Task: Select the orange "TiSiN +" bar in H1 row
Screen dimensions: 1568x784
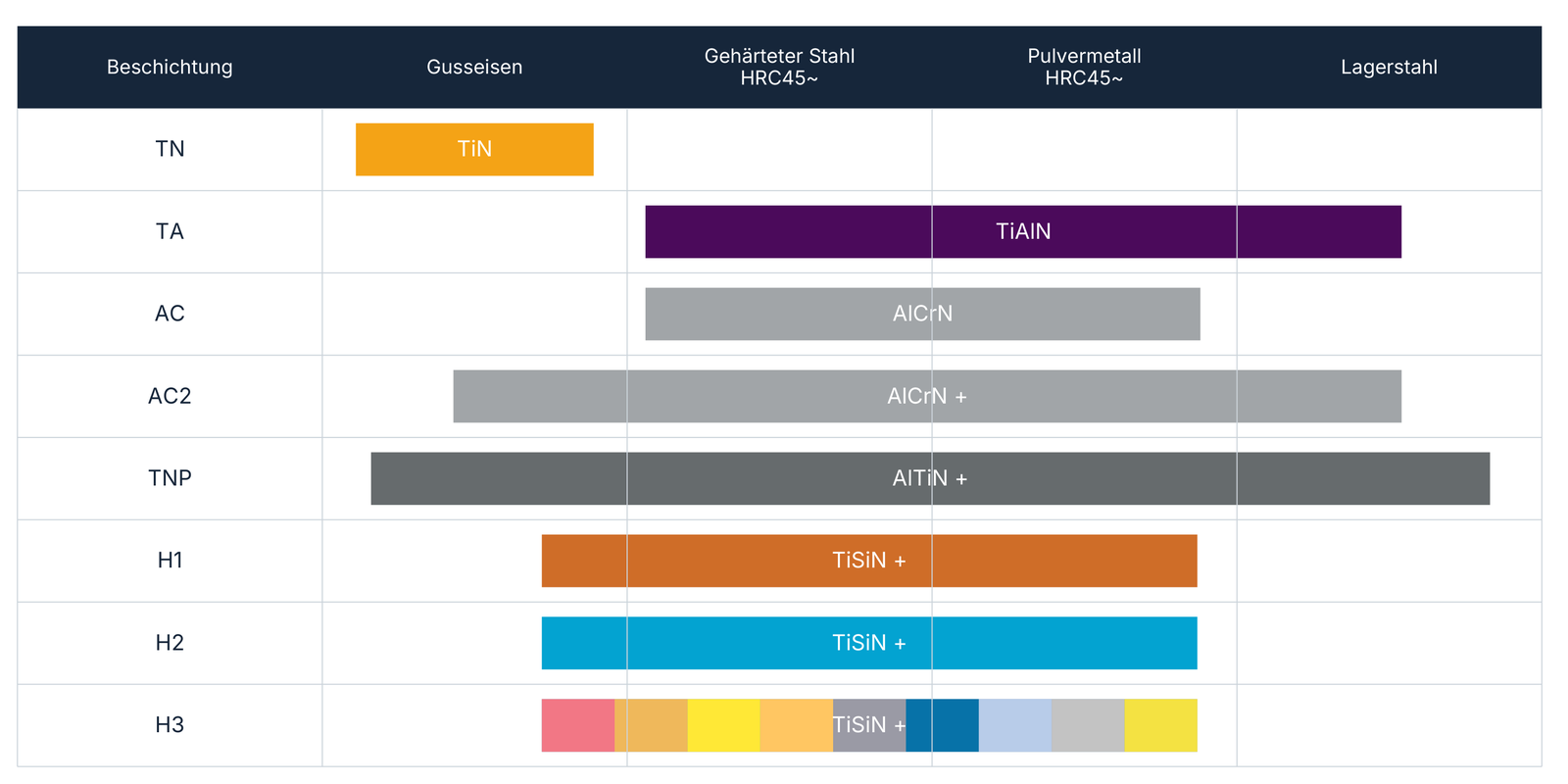Action: point(869,561)
